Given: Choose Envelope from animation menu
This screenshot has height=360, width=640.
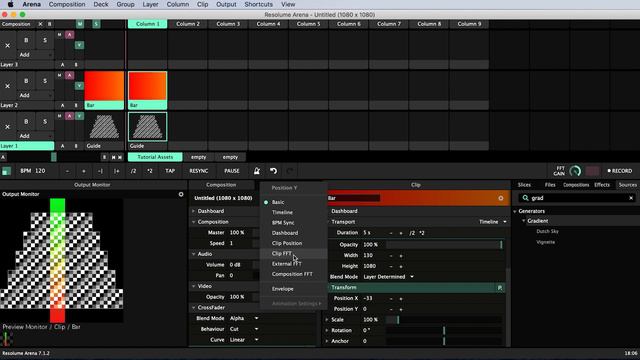Looking at the screenshot, I should click(x=282, y=289).
